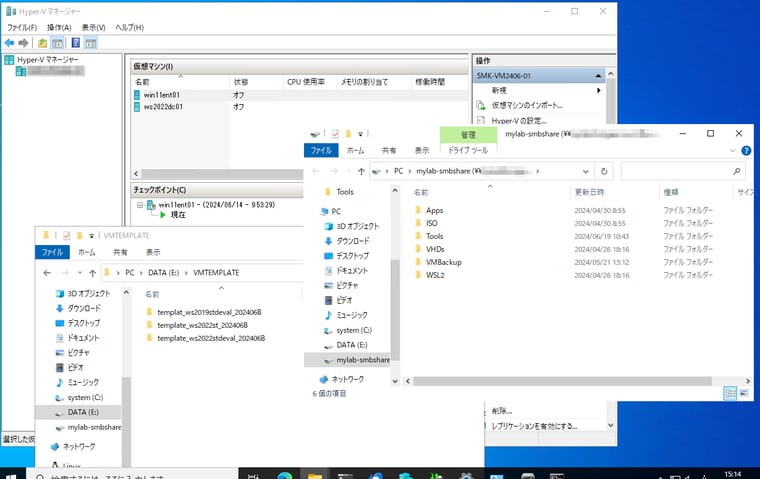Collapse the win11ent01 checkpoint tree node

[x=140, y=205]
